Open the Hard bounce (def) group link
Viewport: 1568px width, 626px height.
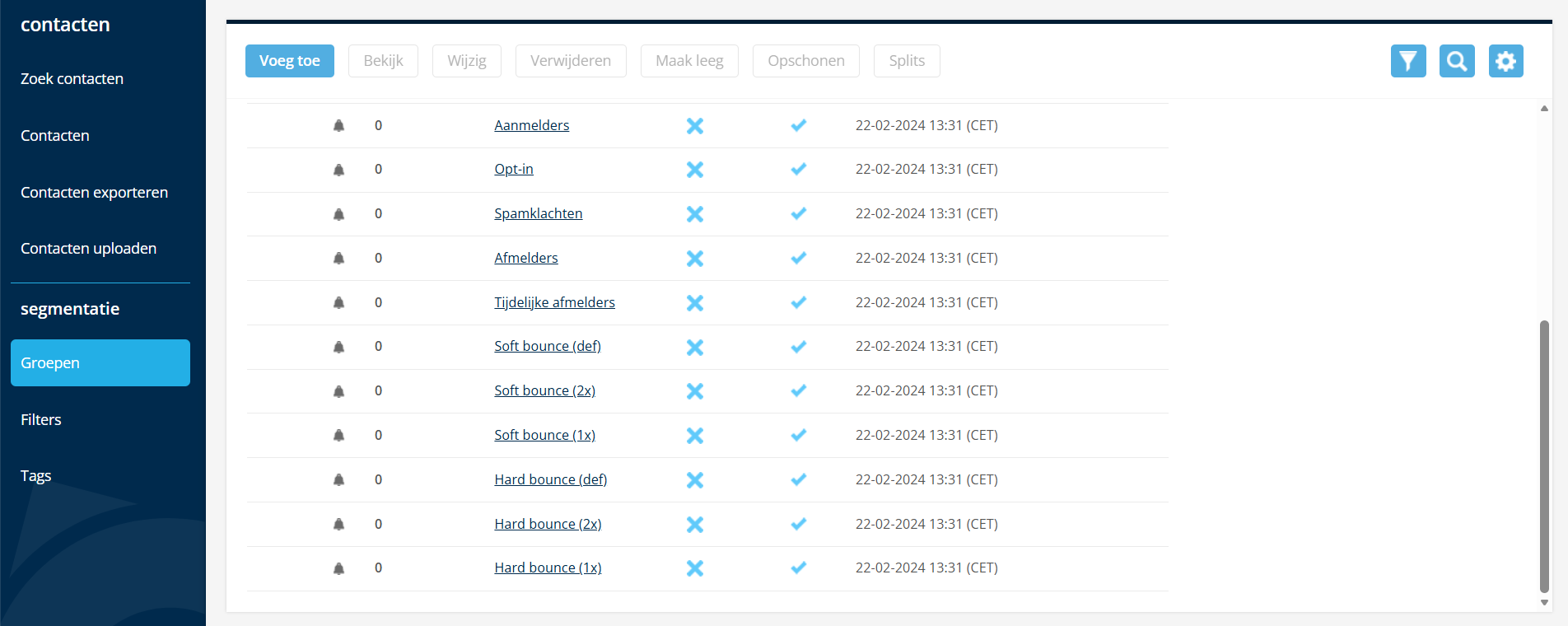[x=550, y=479]
